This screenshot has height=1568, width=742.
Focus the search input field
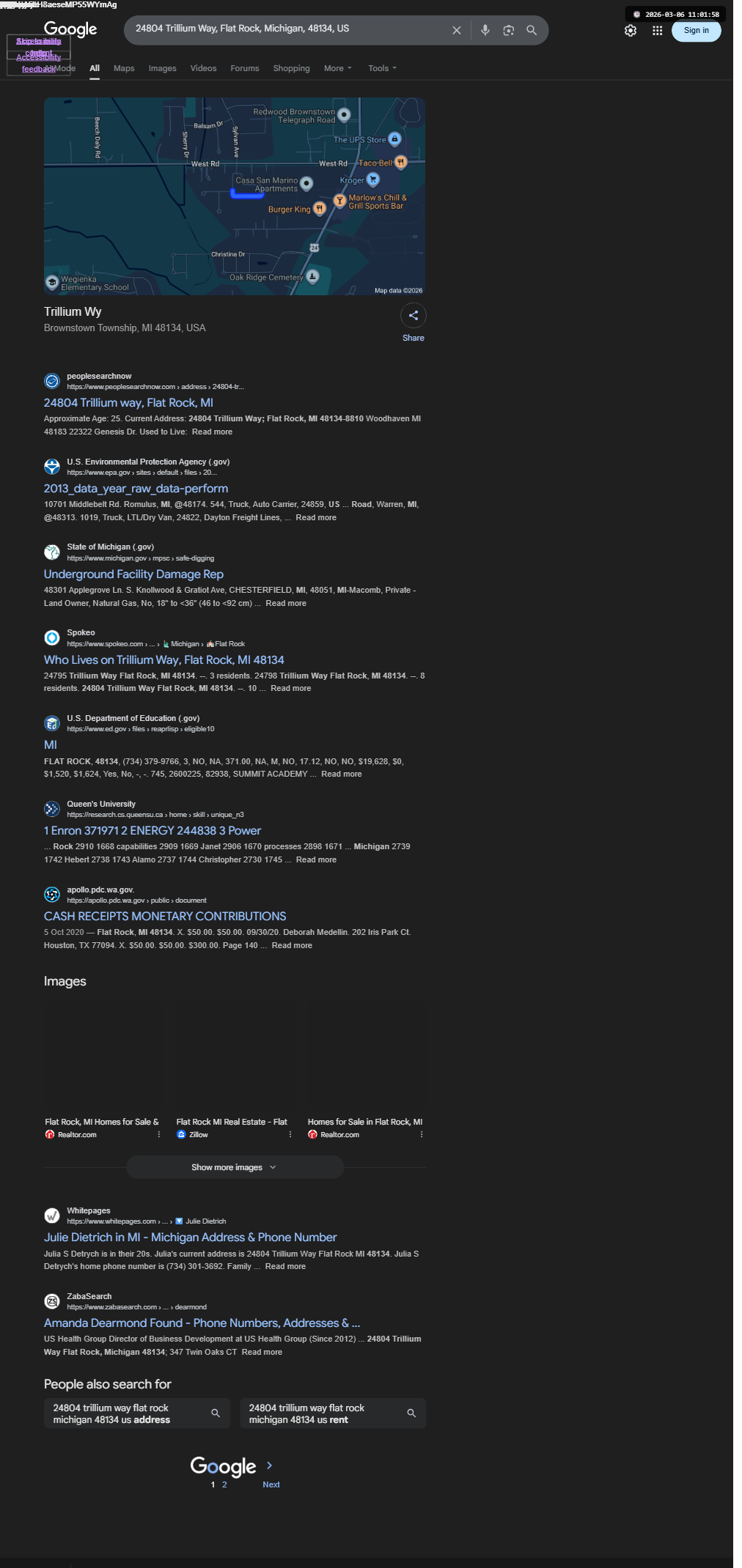286,29
